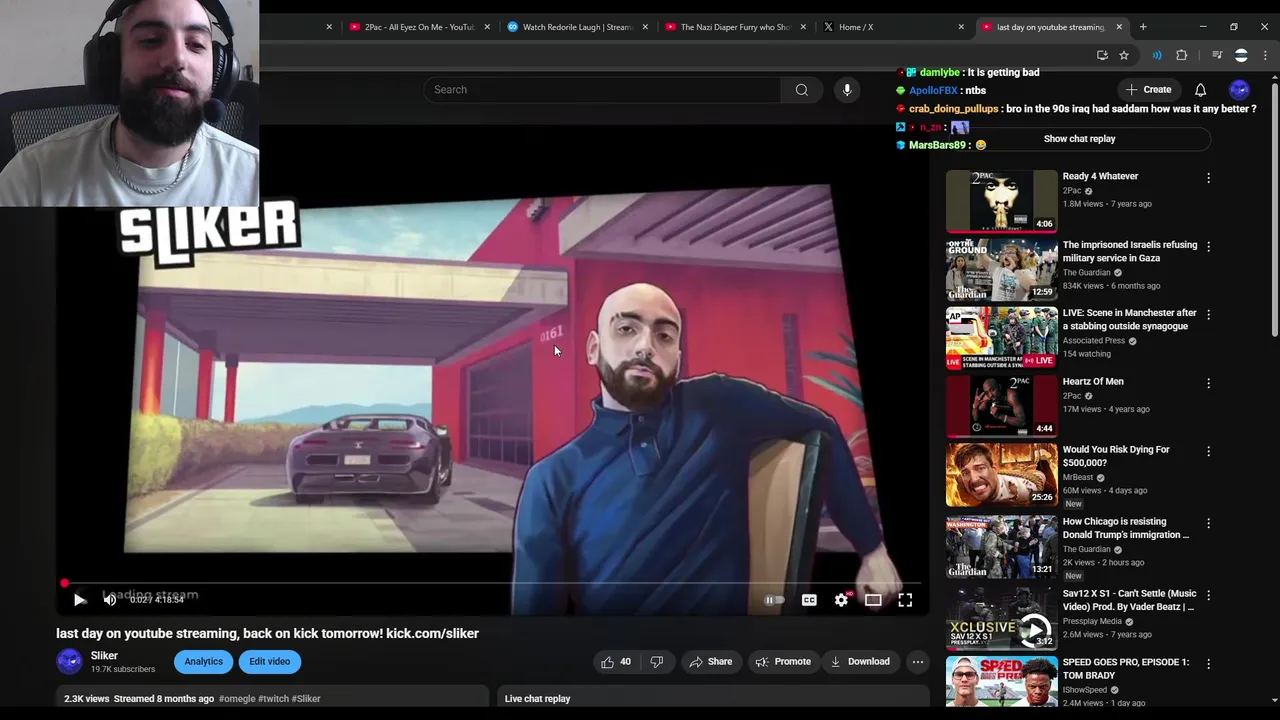Open imprisoned Israelis video title

point(1130,251)
